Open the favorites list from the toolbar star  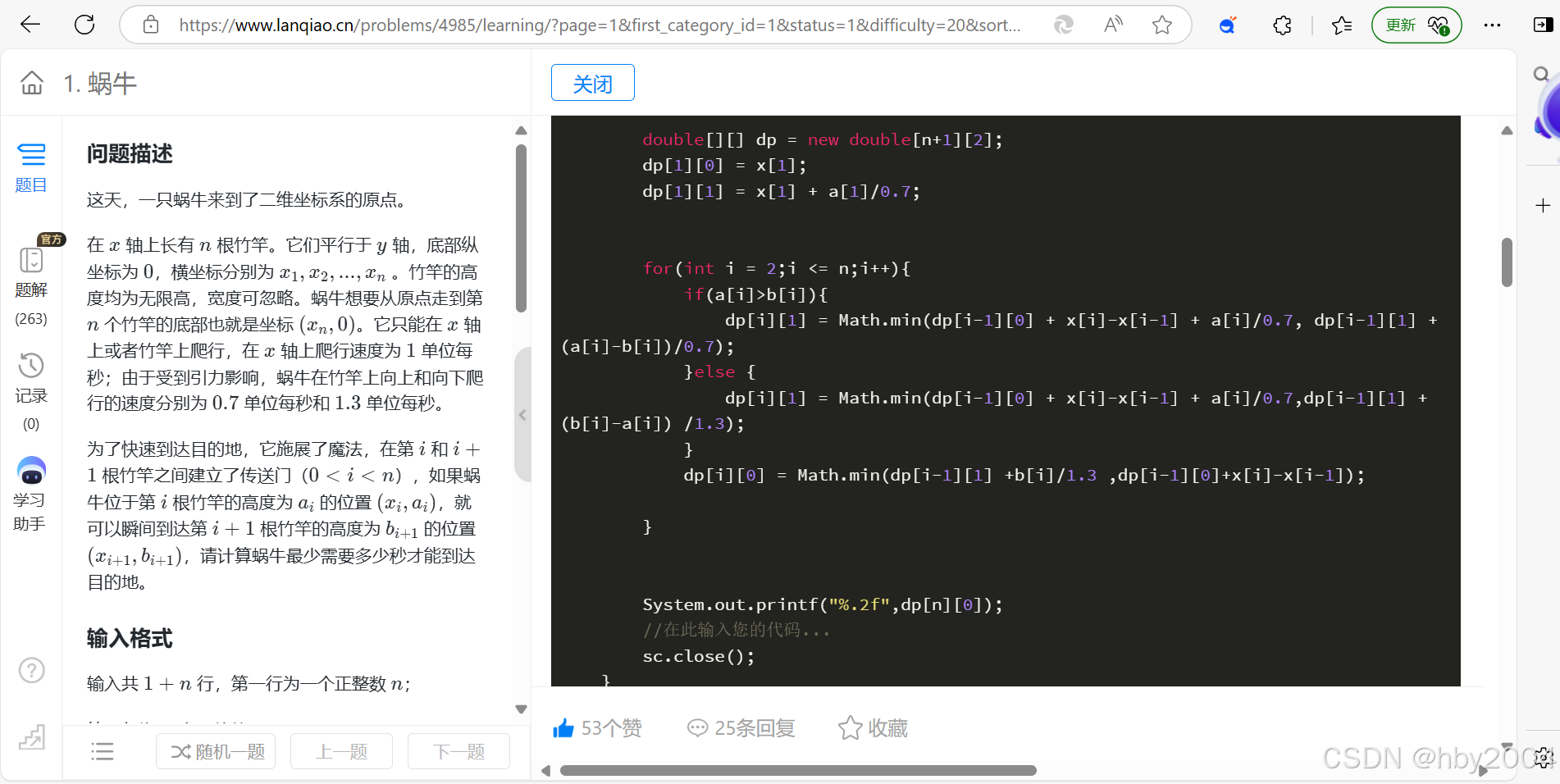1342,25
